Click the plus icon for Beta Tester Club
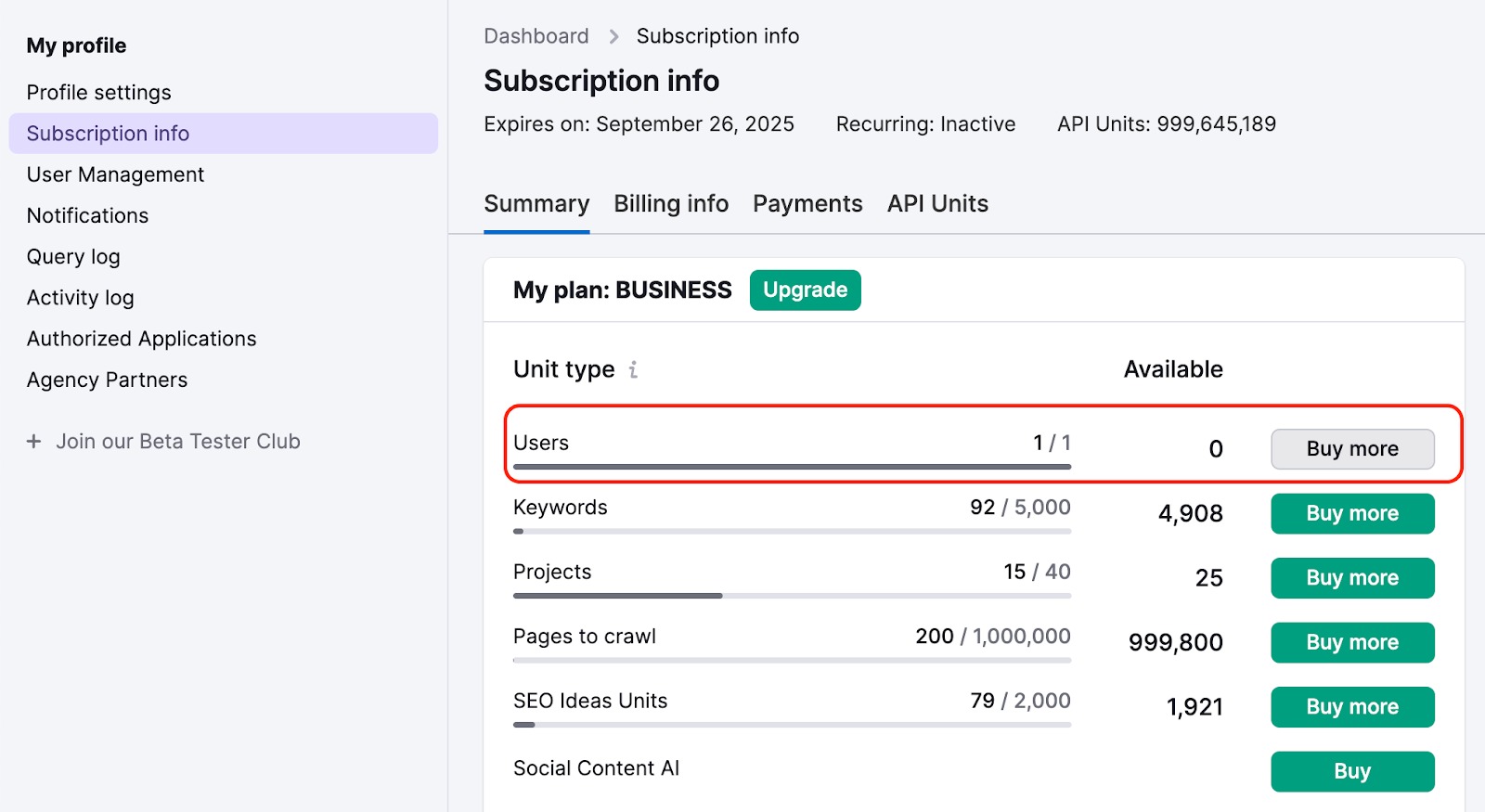The height and width of the screenshot is (812, 1485). pos(34,442)
